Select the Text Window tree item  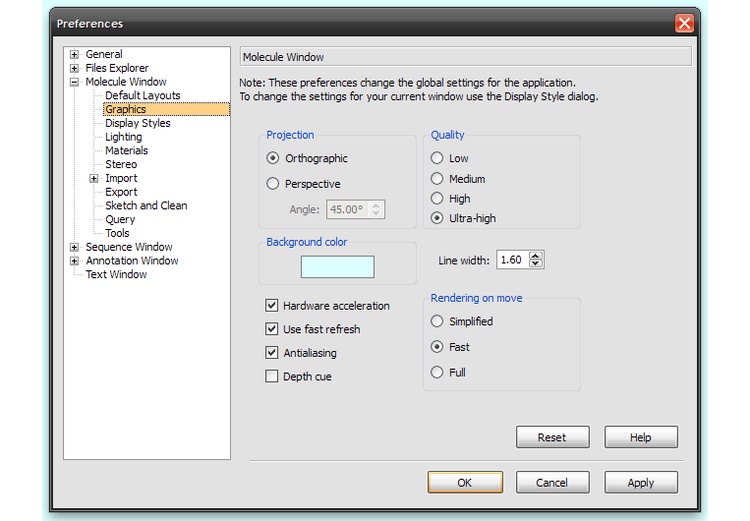(116, 275)
